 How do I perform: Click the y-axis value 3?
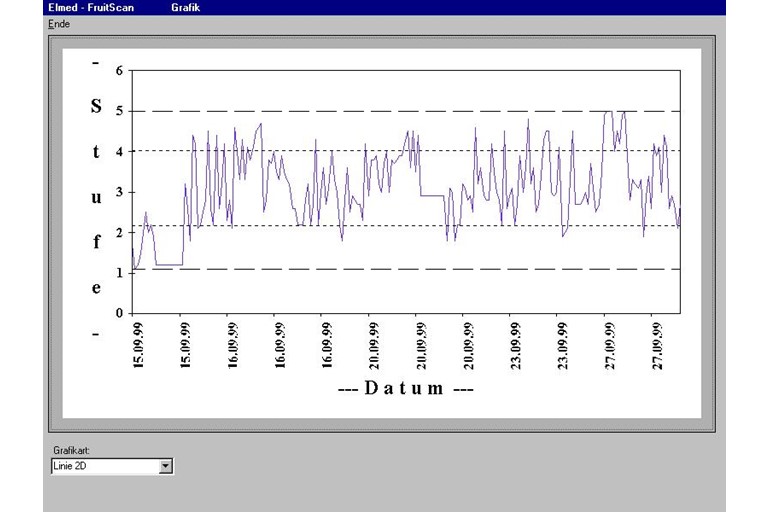point(119,192)
